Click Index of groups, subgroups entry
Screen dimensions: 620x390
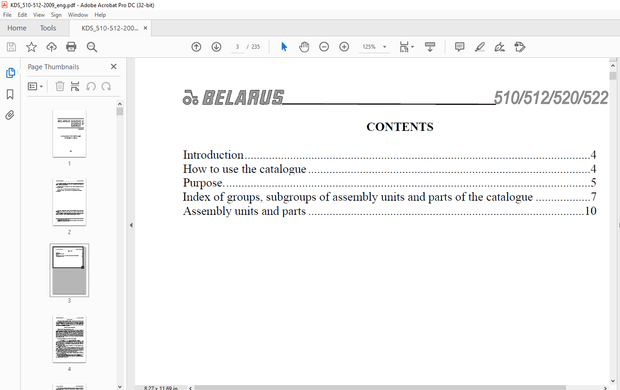[x=389, y=197]
